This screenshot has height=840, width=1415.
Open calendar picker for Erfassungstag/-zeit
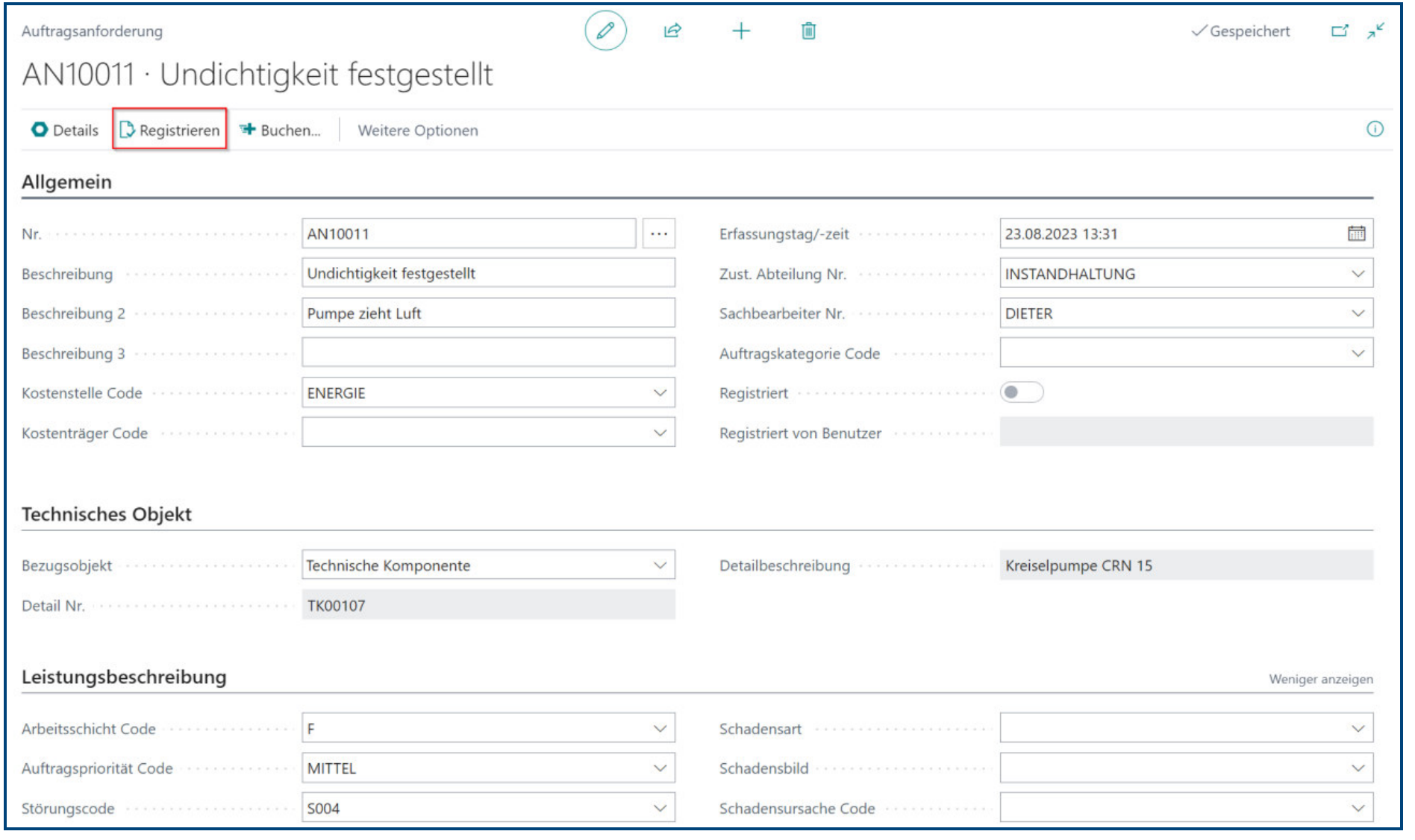click(x=1356, y=233)
